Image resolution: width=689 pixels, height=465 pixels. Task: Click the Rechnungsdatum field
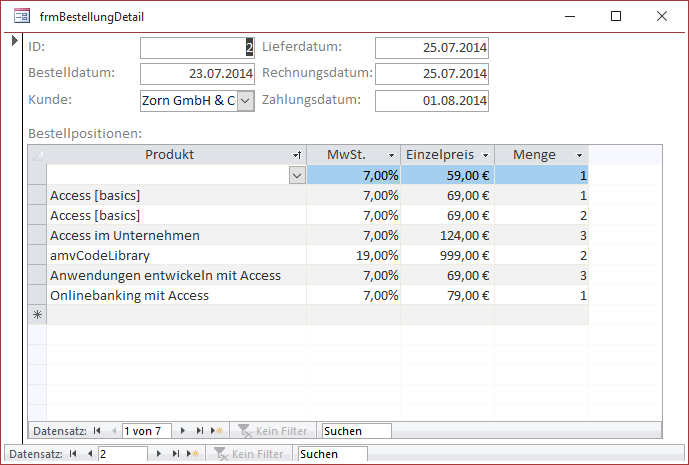[x=432, y=73]
